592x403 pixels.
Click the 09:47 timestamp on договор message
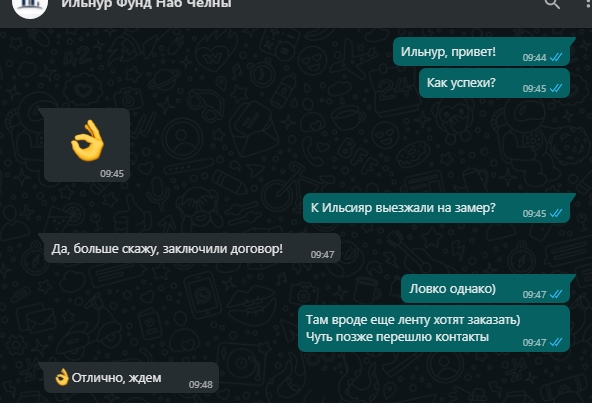coord(322,255)
